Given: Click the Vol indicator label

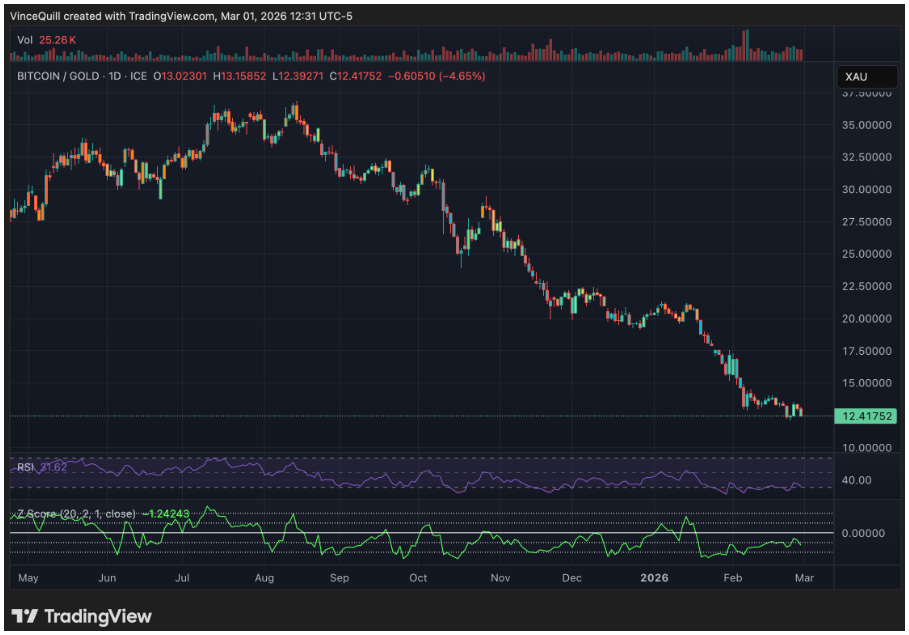Looking at the screenshot, I should tap(24, 39).
